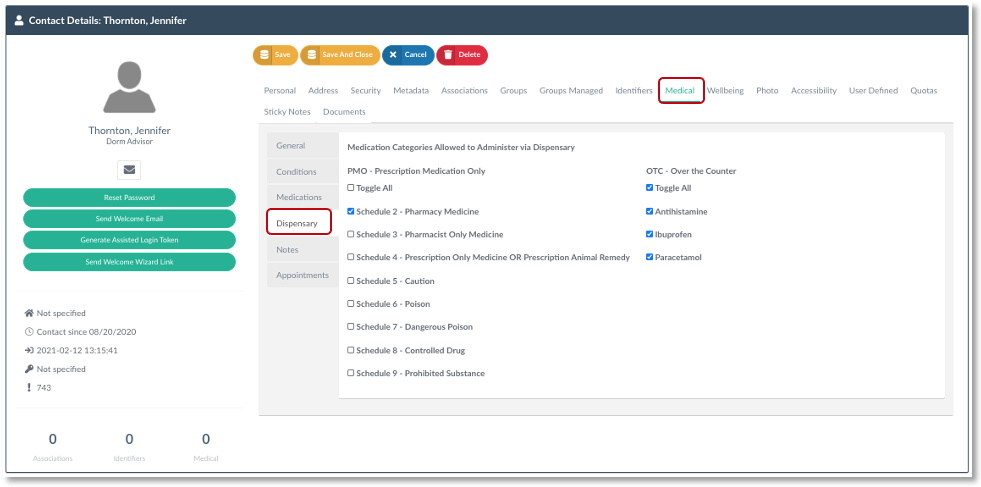981x487 pixels.
Task: Open the Groups tab
Action: pos(514,91)
